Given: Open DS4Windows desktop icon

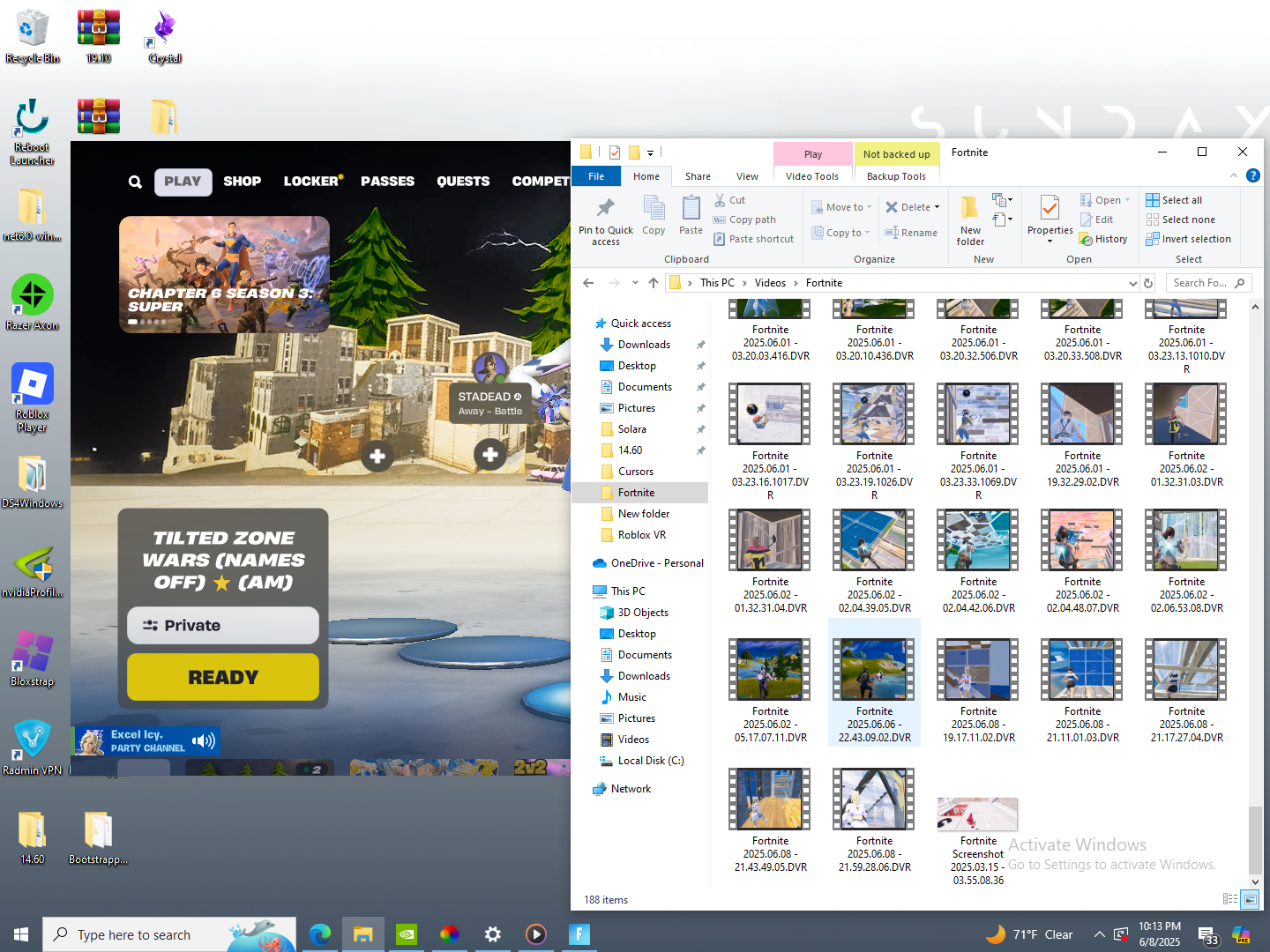Looking at the screenshot, I should click(33, 482).
